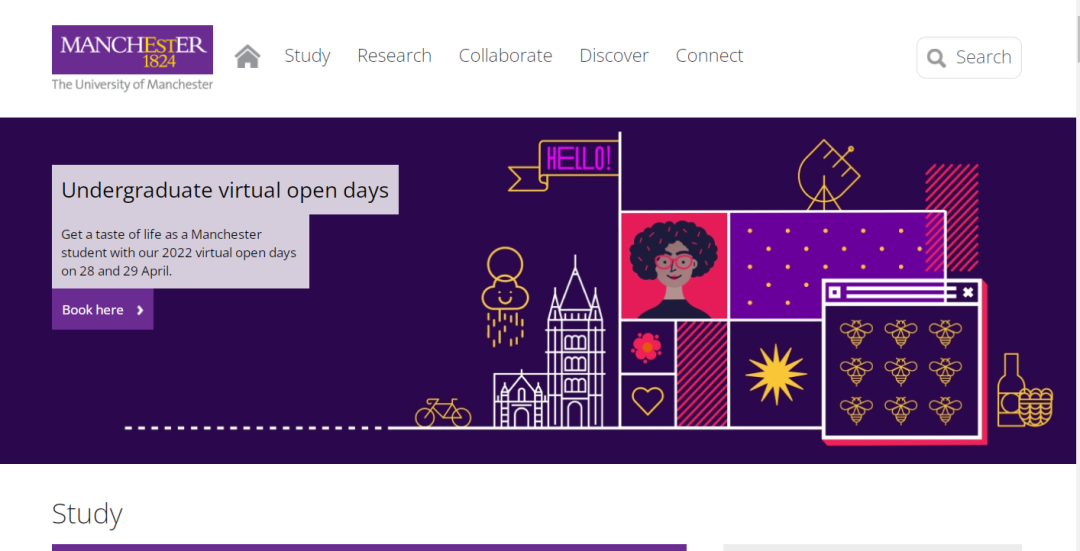Open the Research menu
The image size is (1080, 551).
(x=394, y=56)
